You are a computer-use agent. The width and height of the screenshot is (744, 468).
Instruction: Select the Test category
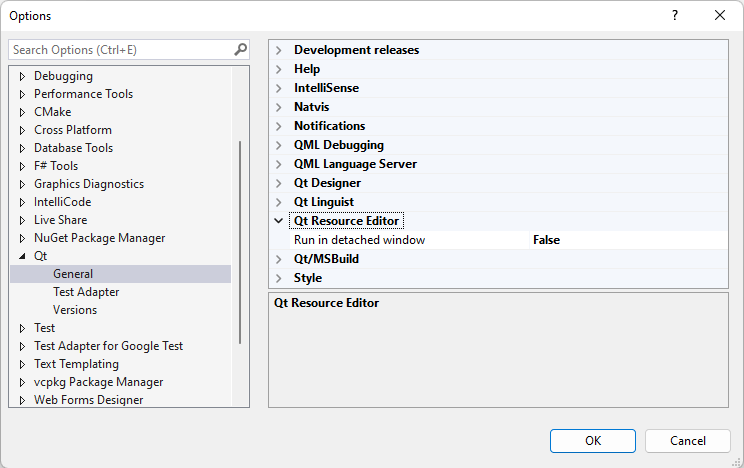point(44,328)
